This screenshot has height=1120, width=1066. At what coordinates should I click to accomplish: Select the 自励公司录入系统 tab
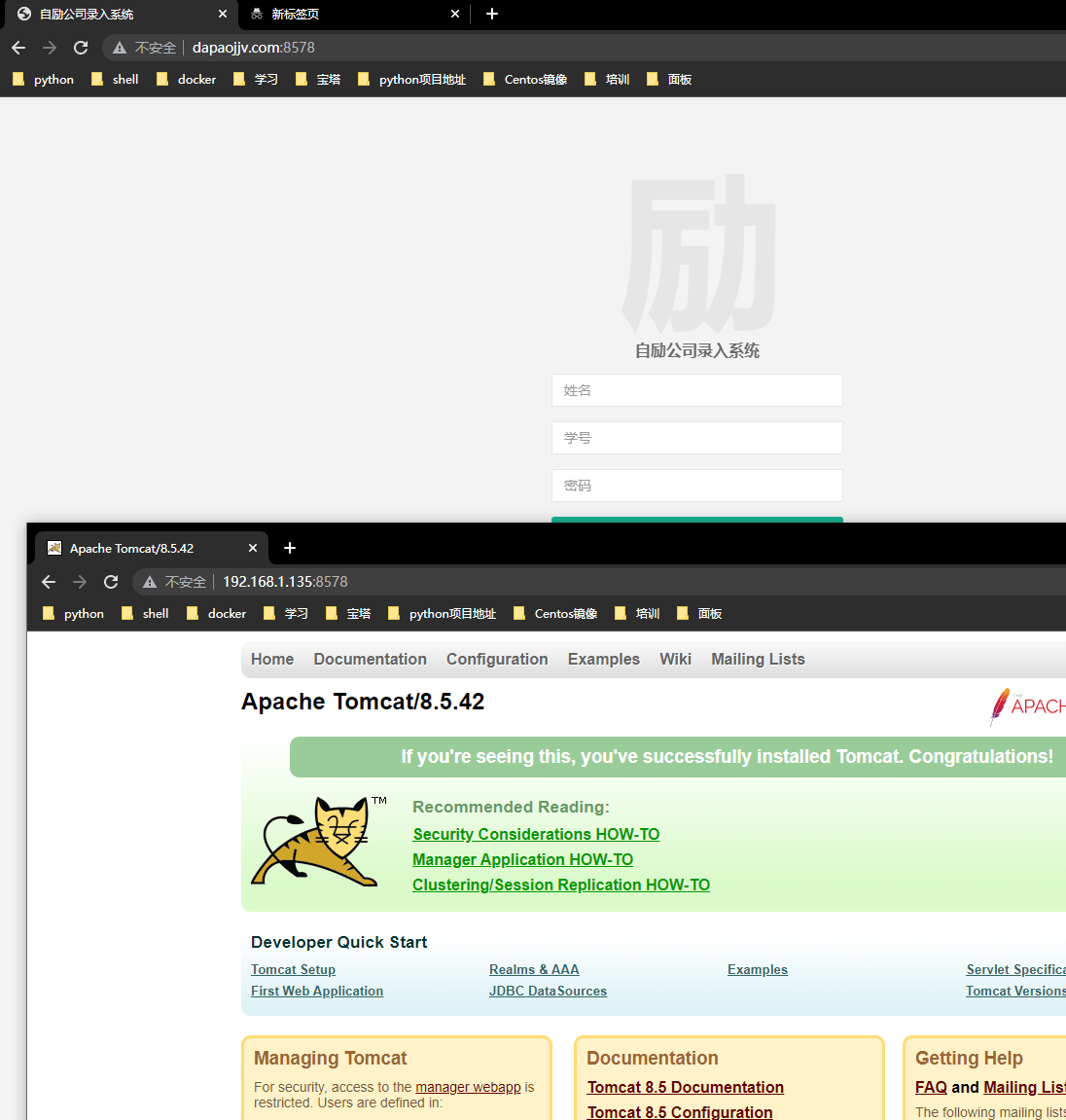(120, 15)
